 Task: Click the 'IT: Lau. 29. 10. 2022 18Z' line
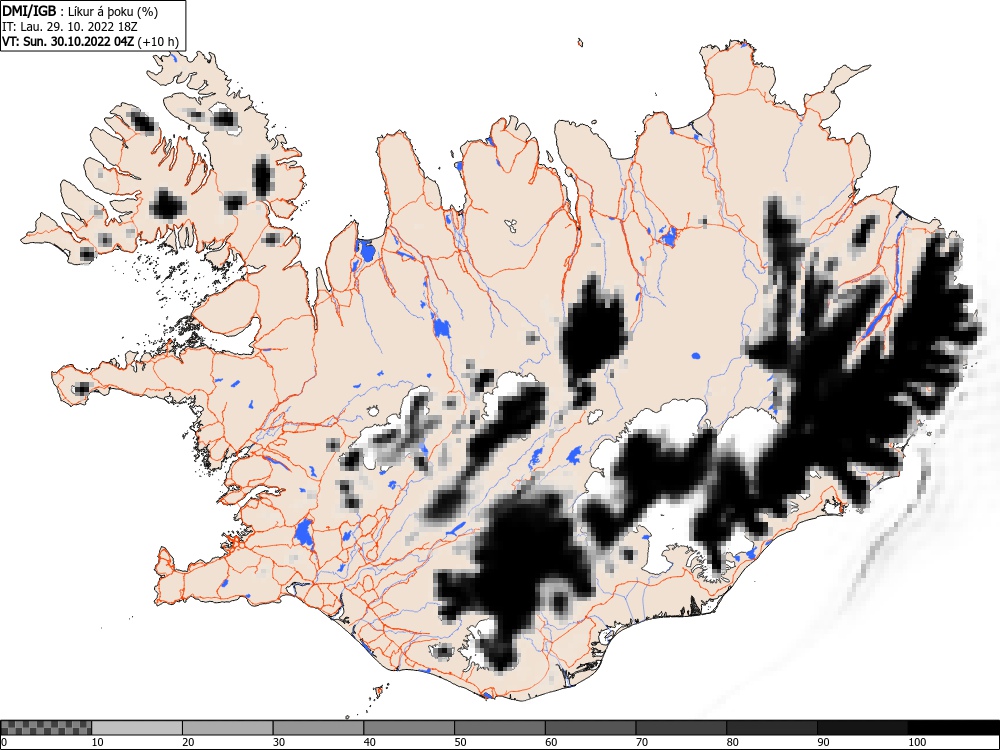(70, 27)
